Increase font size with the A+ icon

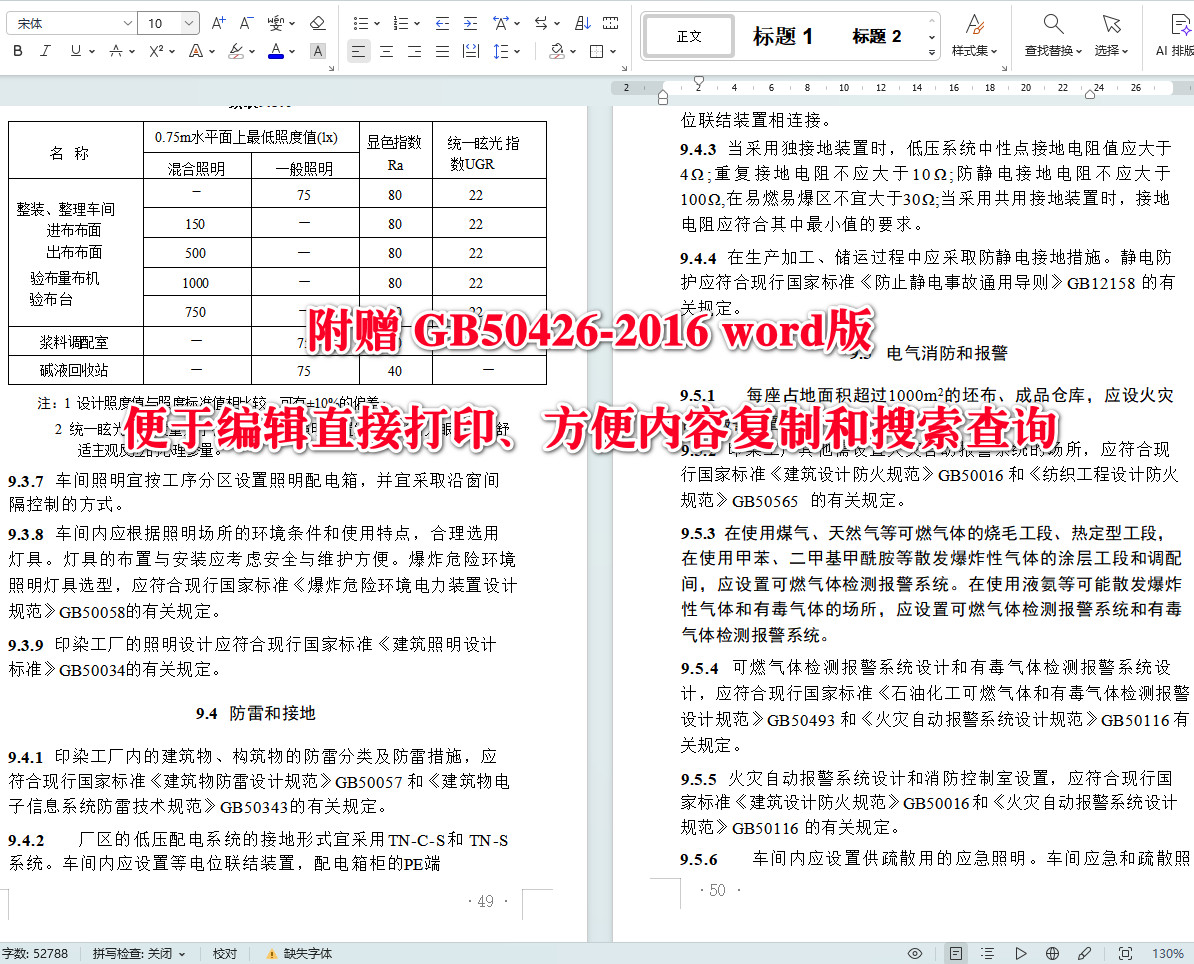[x=218, y=24]
